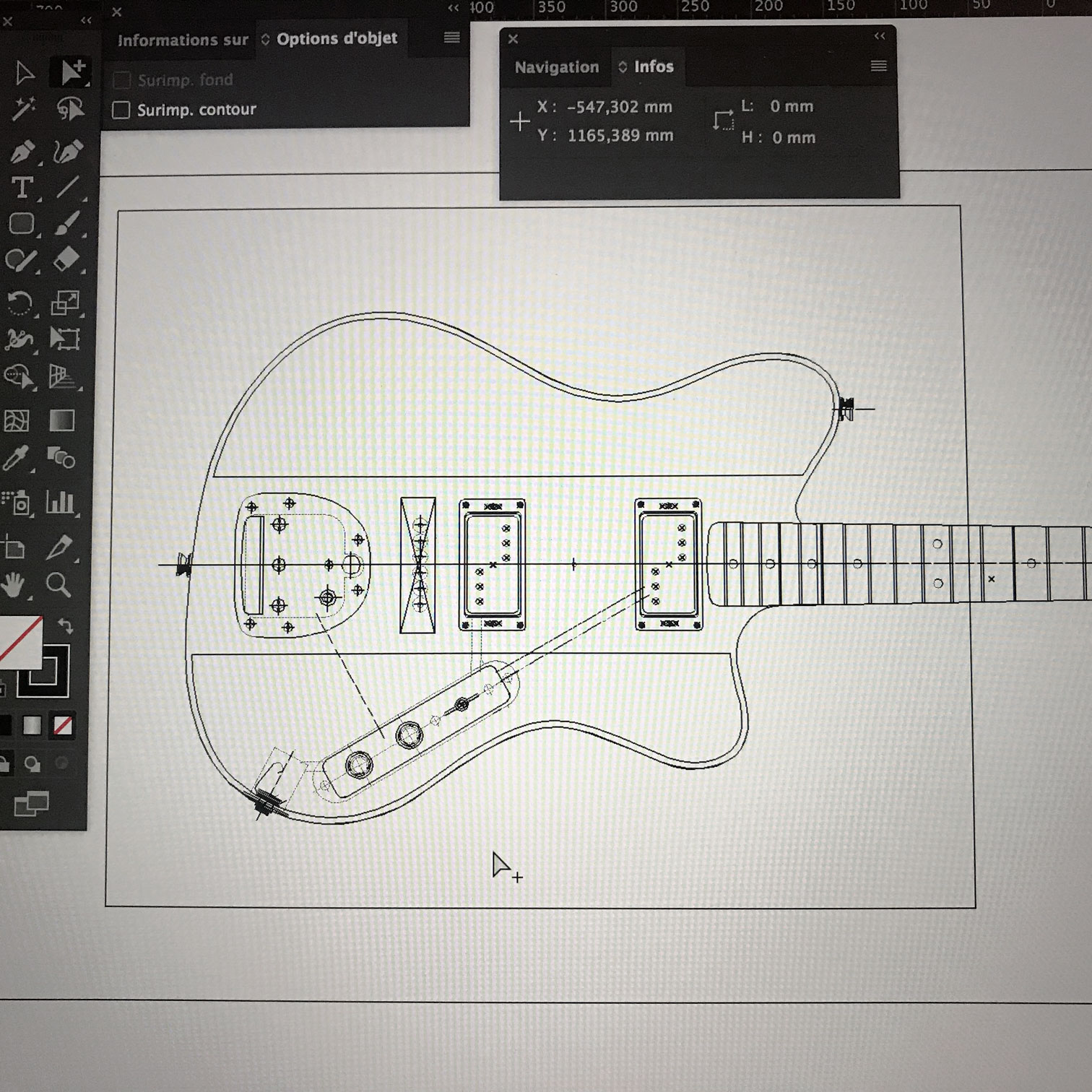Switch to the Informations sur tab

tap(182, 40)
